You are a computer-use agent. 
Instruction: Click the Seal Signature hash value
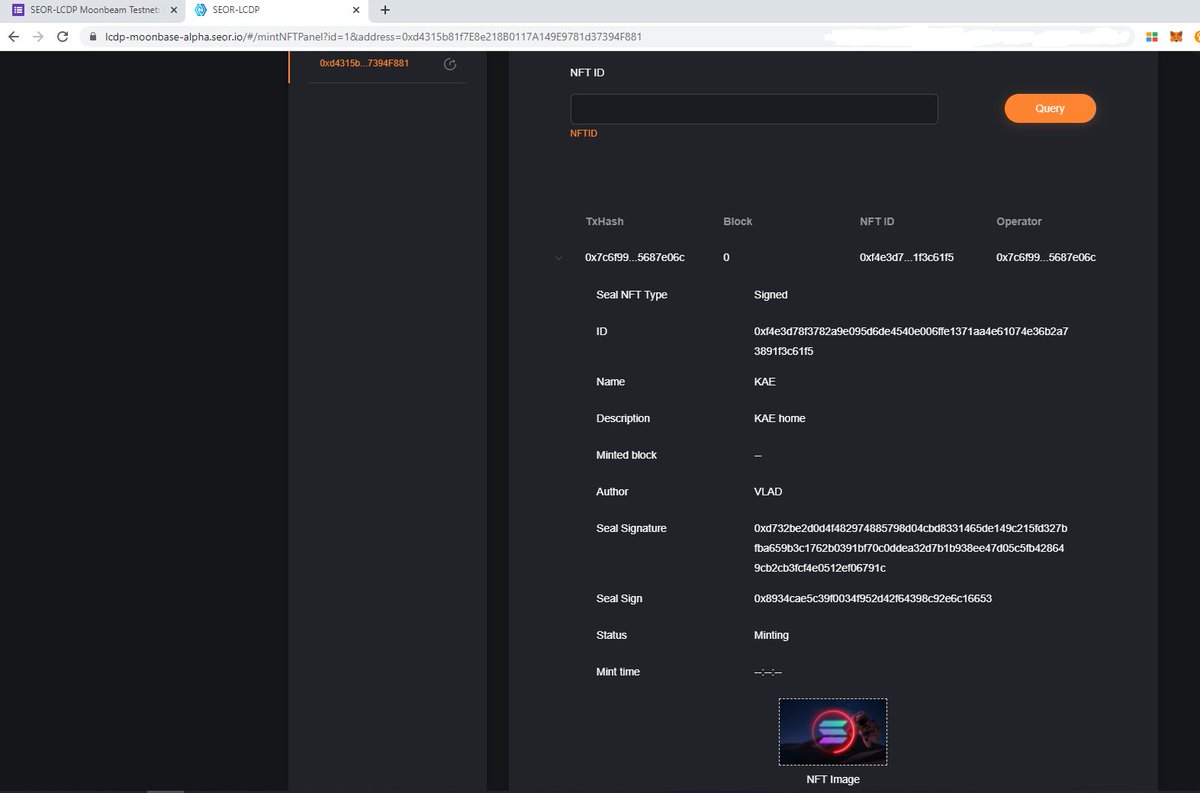pos(911,548)
